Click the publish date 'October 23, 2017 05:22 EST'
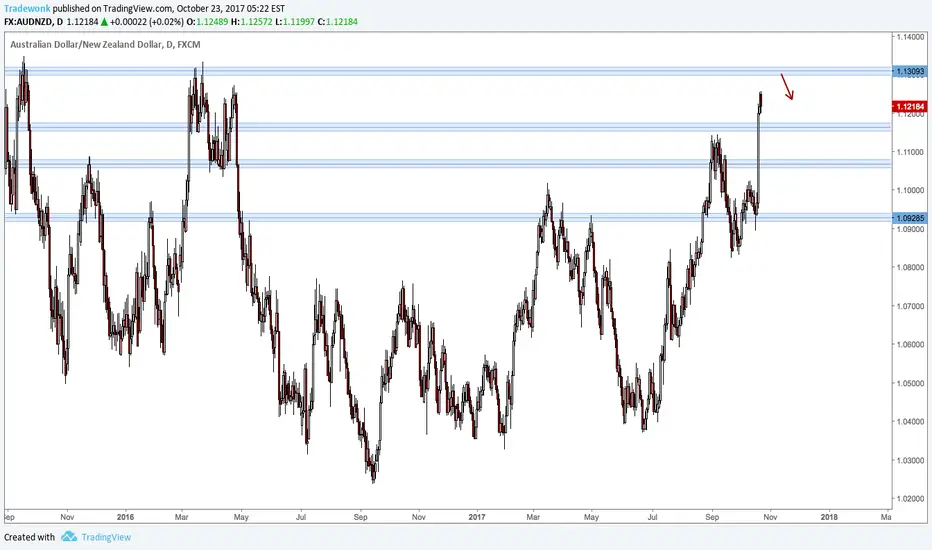This screenshot has height=550, width=932. (x=231, y=9)
